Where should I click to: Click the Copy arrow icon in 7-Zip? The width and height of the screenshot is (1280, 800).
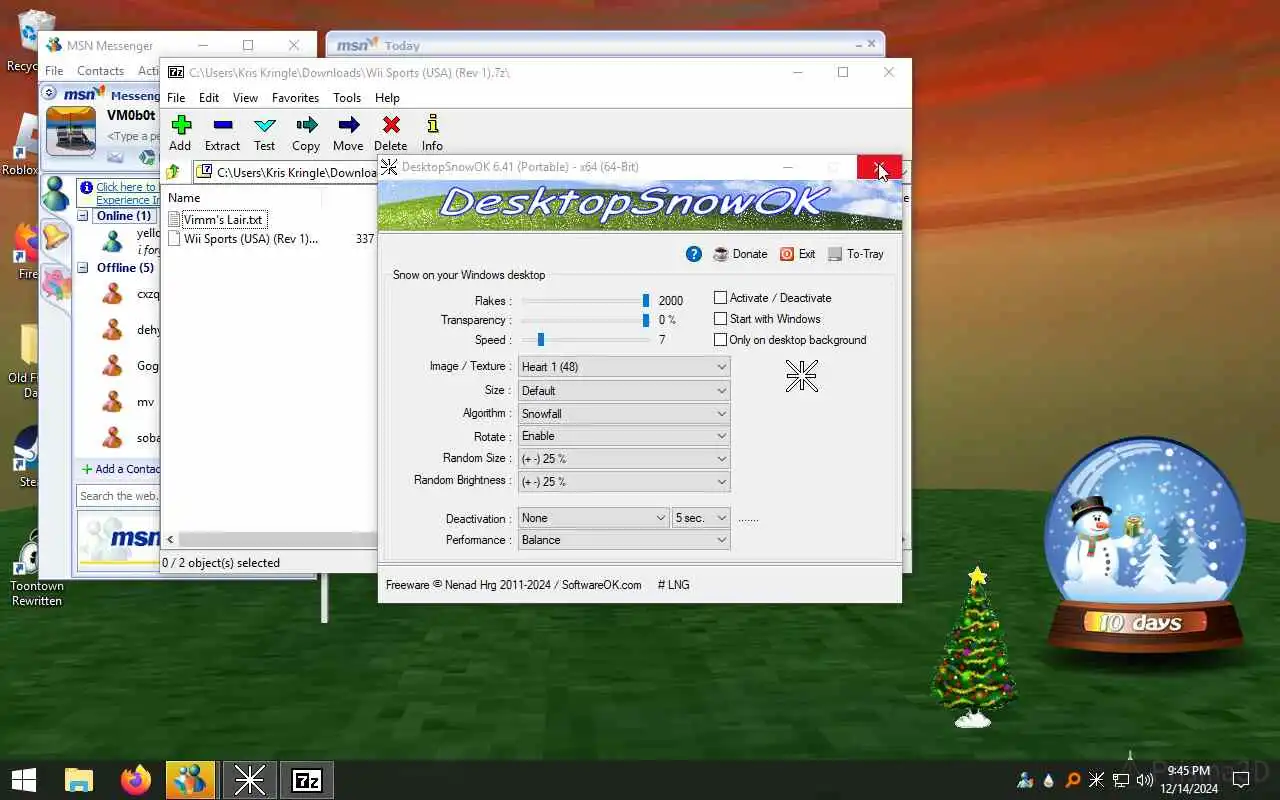pos(306,125)
